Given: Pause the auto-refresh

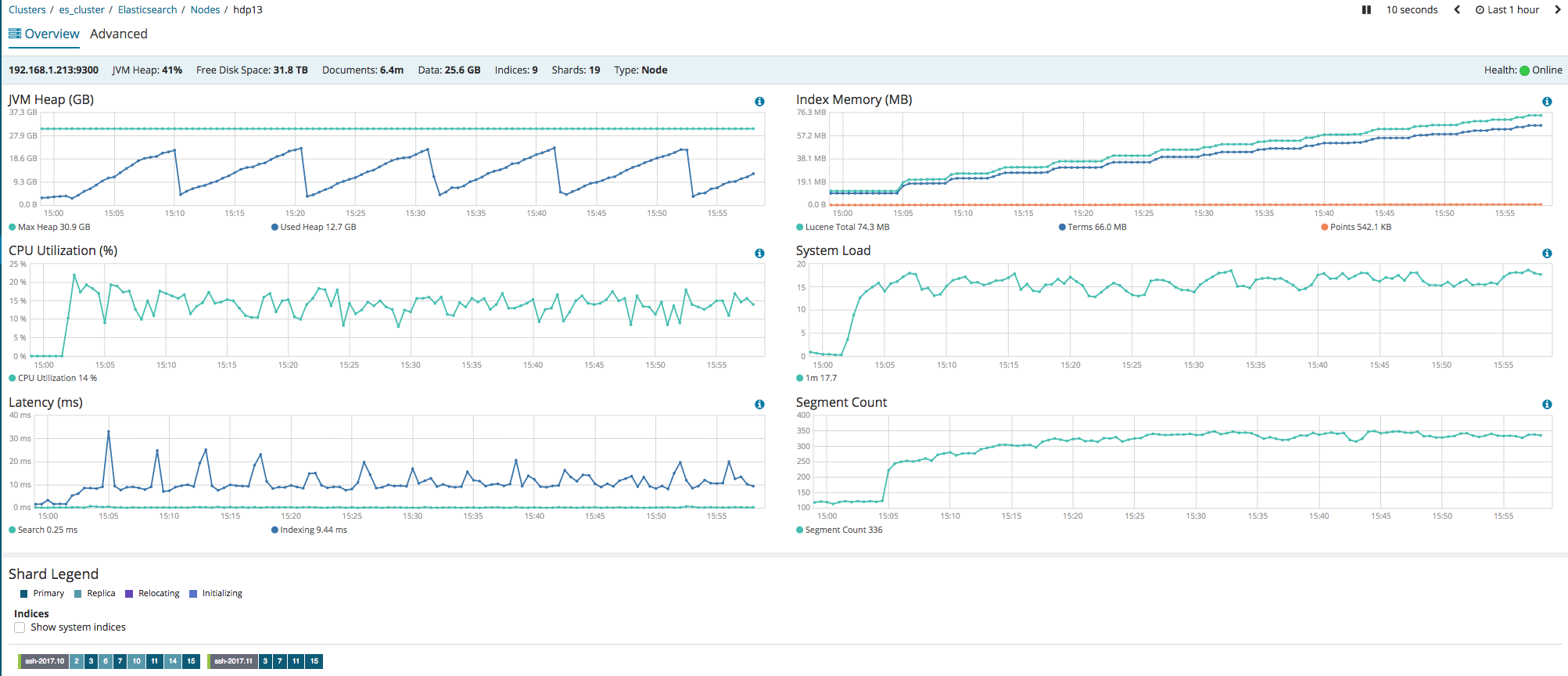Looking at the screenshot, I should pyautogui.click(x=1366, y=10).
